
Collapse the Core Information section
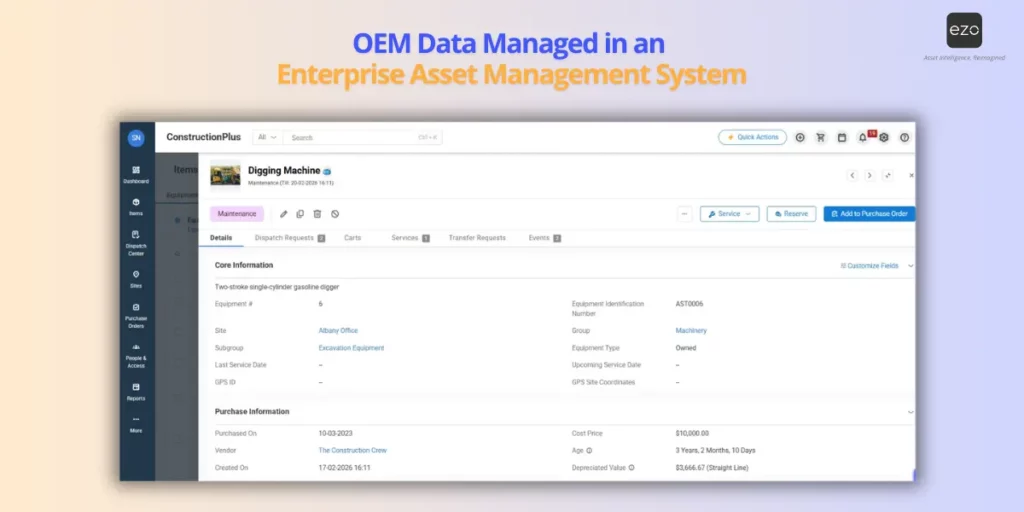click(x=910, y=266)
